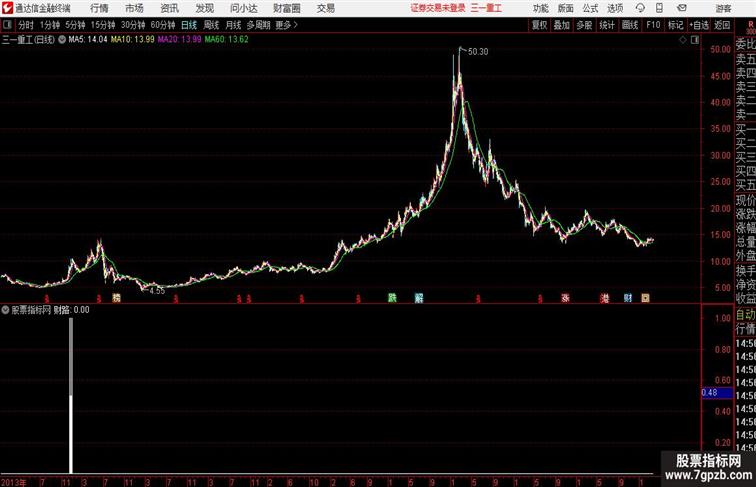Click the 返回 button
Viewport: 756px width, 487px height.
[x=722, y=25]
